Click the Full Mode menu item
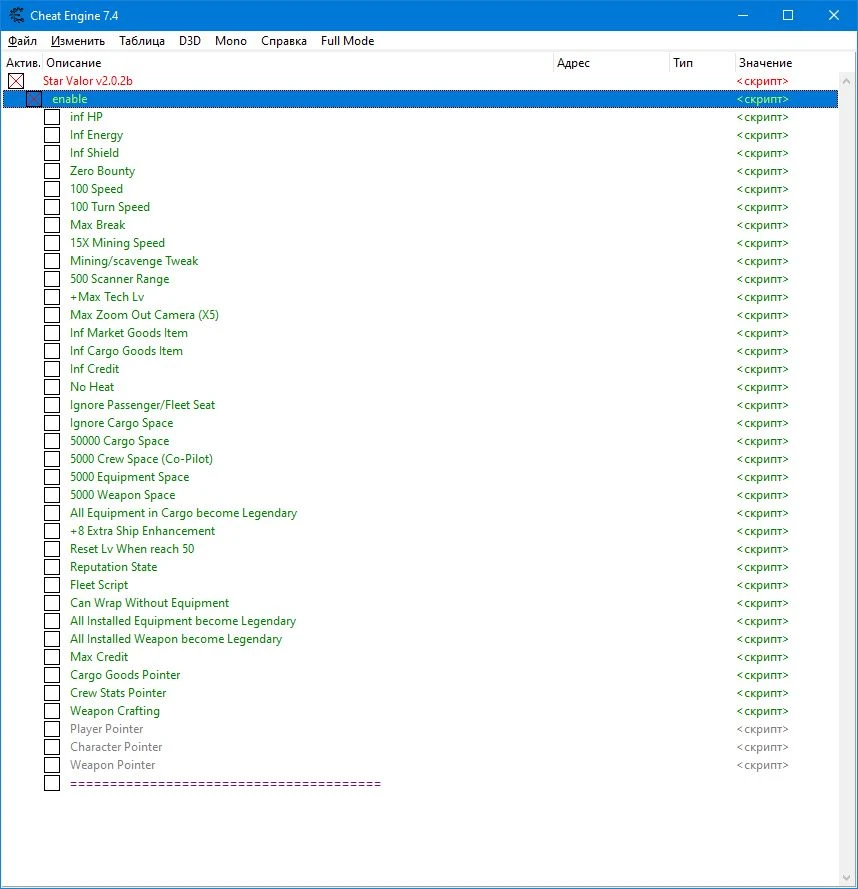This screenshot has width=858, height=889. 347,41
